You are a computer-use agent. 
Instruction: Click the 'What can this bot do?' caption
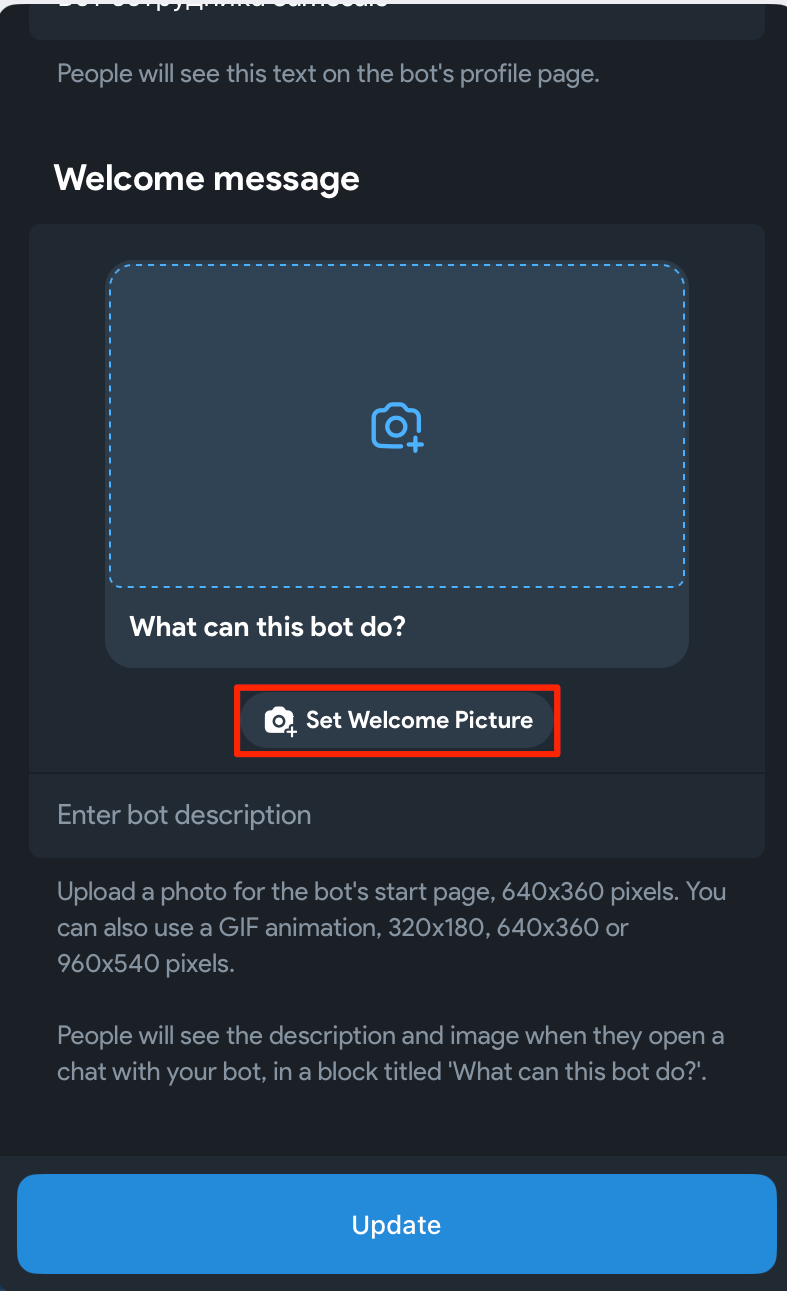coord(267,628)
